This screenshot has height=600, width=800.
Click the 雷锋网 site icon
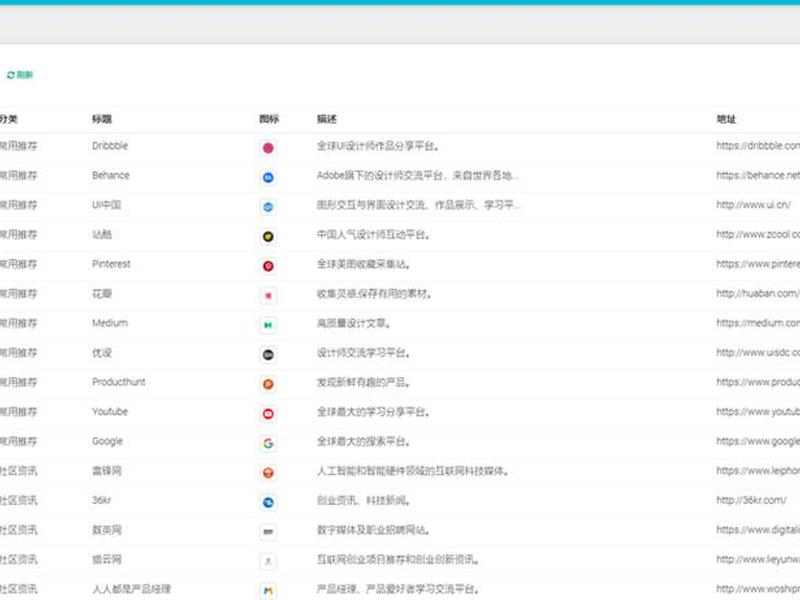click(268, 473)
